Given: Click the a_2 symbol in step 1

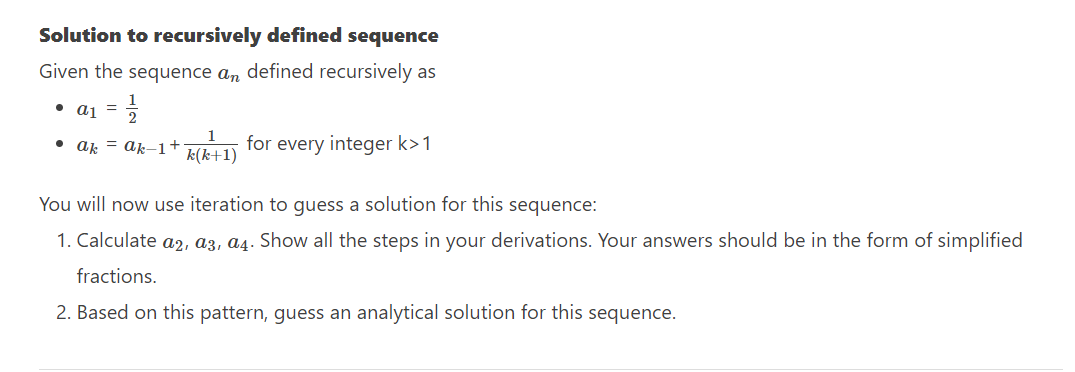Looking at the screenshot, I should (175, 243).
